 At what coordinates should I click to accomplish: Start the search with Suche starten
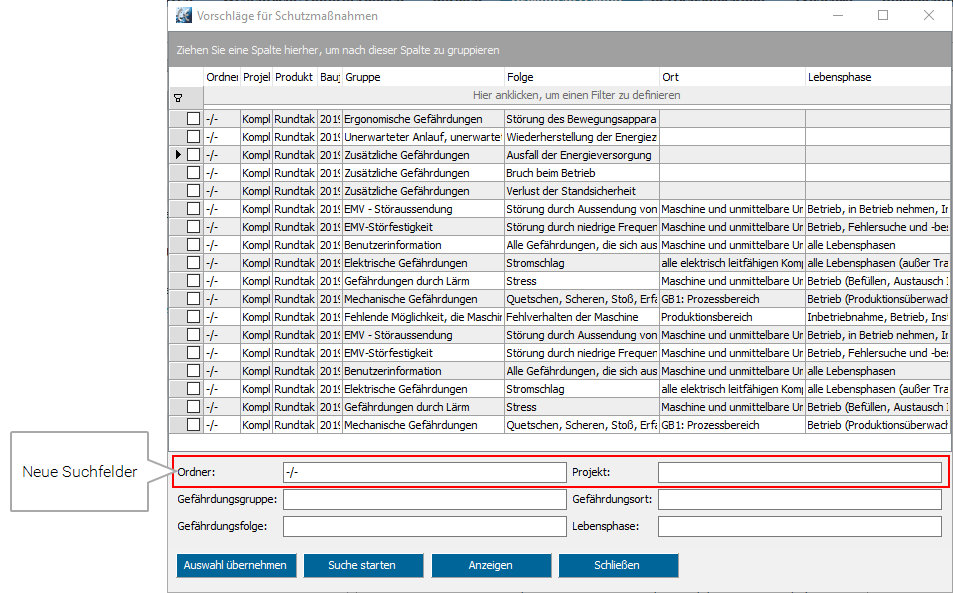pyautogui.click(x=362, y=565)
